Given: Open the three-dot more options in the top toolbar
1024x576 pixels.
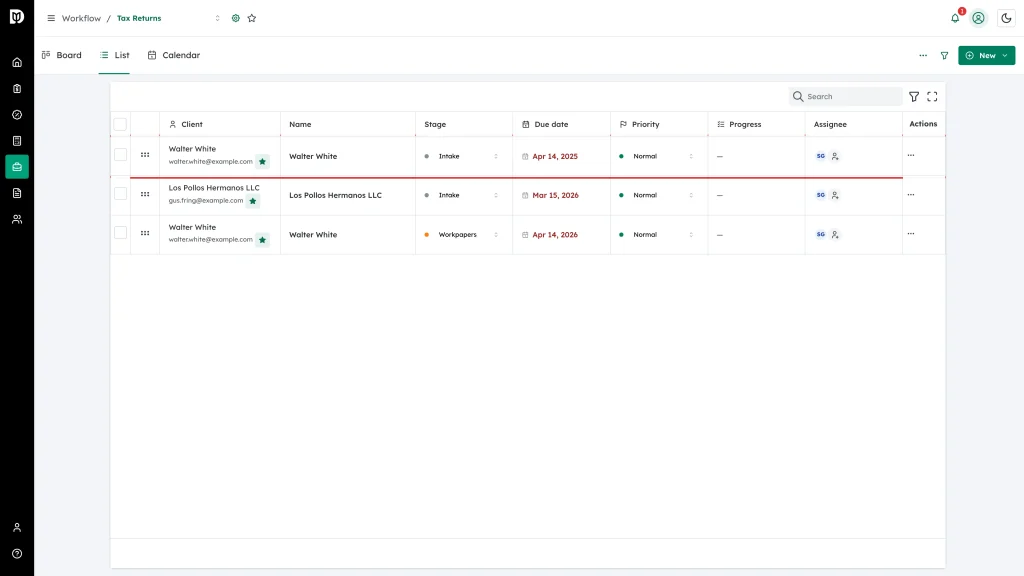Looking at the screenshot, I should [x=923, y=56].
